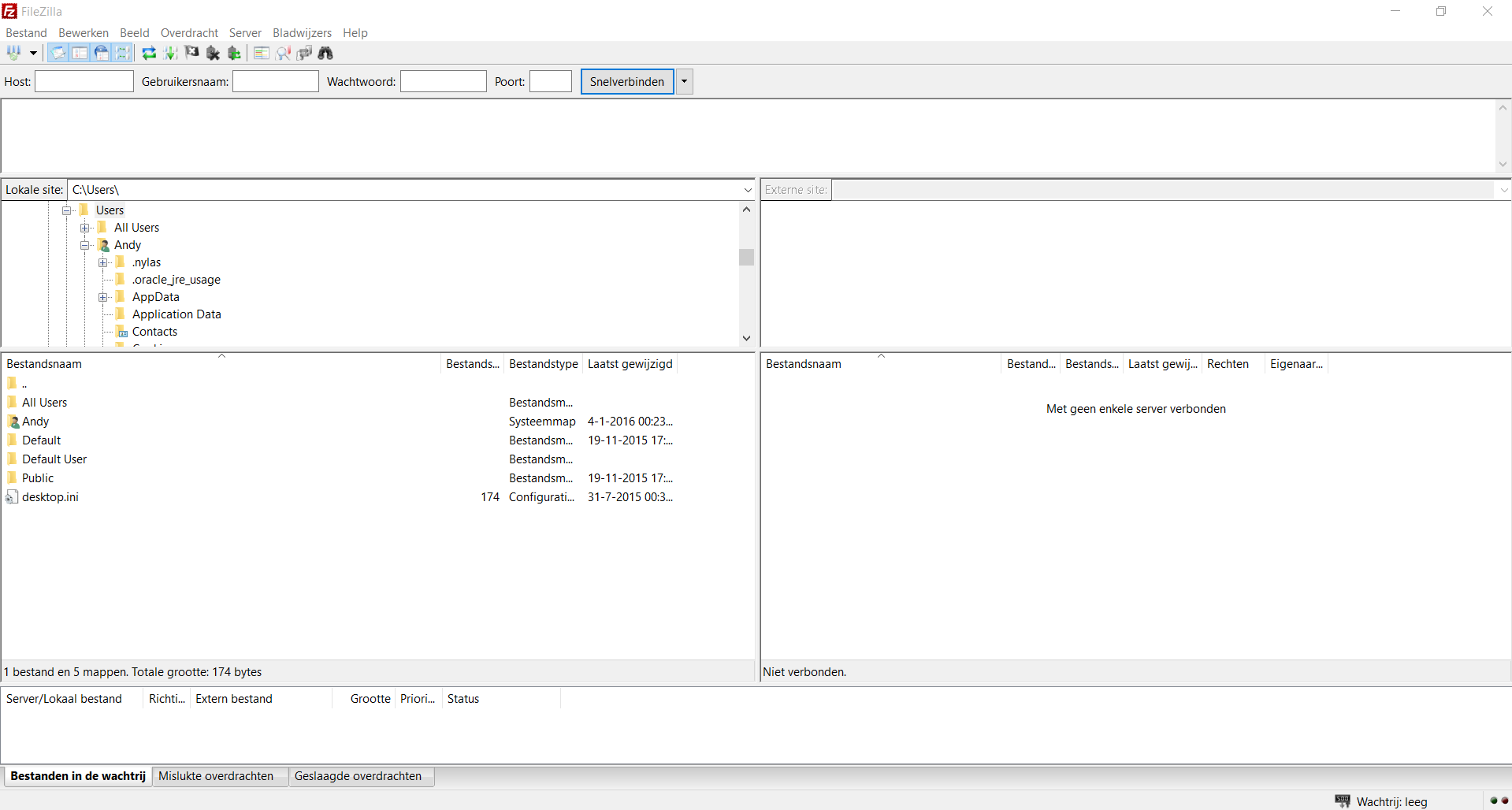Select .oracle_jre_usage in the tree

pos(176,280)
